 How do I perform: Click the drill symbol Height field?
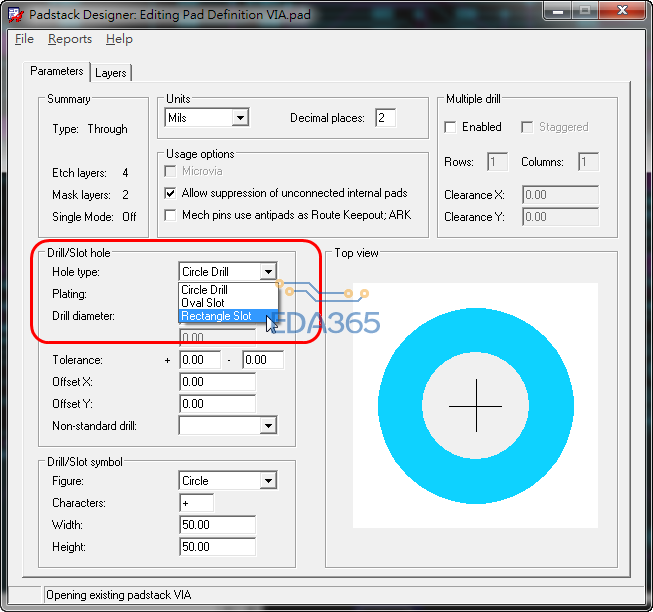tap(217, 547)
